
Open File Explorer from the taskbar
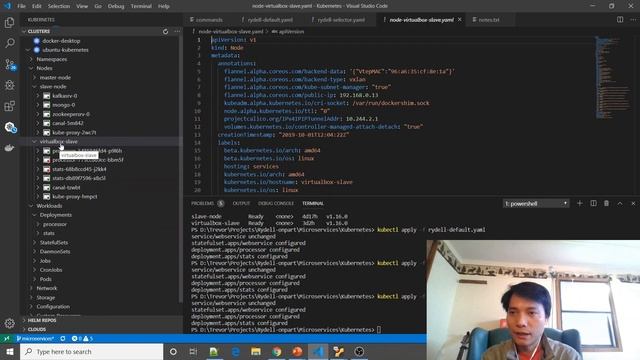pyautogui.click(x=256, y=351)
